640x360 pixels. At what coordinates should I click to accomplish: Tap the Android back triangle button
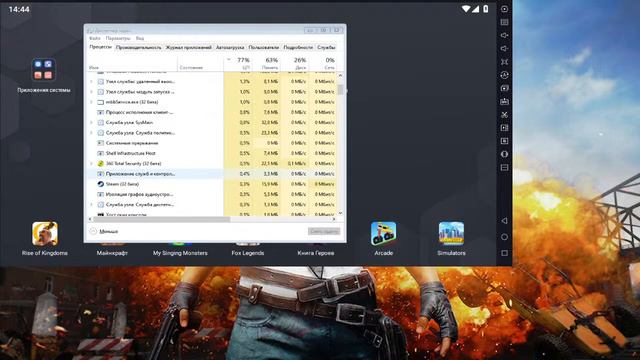point(504,221)
